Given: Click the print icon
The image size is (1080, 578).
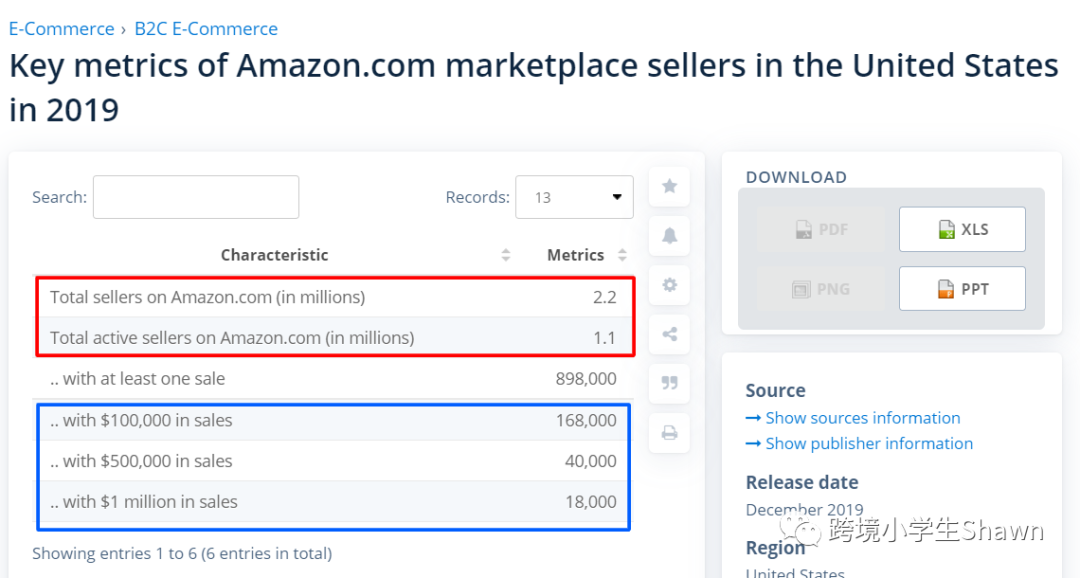Looking at the screenshot, I should [x=669, y=433].
